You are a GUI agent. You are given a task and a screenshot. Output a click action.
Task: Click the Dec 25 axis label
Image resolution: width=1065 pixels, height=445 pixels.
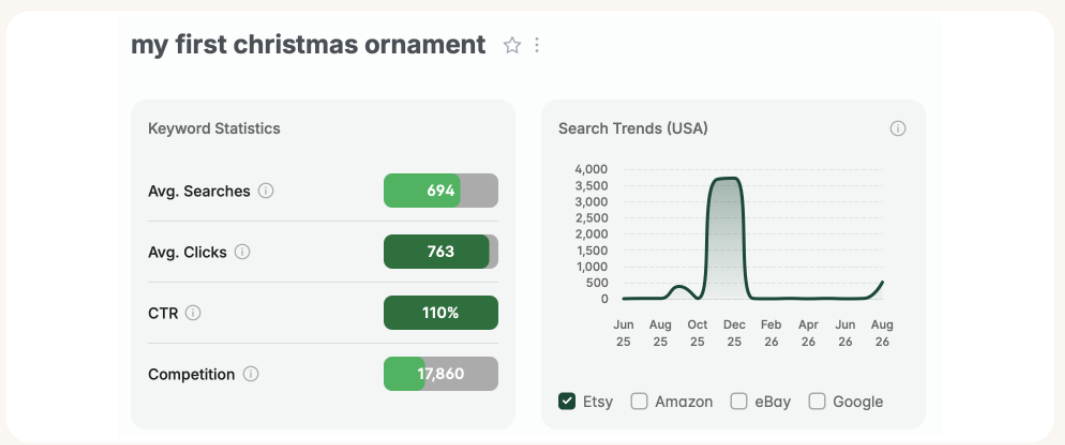tap(734, 334)
